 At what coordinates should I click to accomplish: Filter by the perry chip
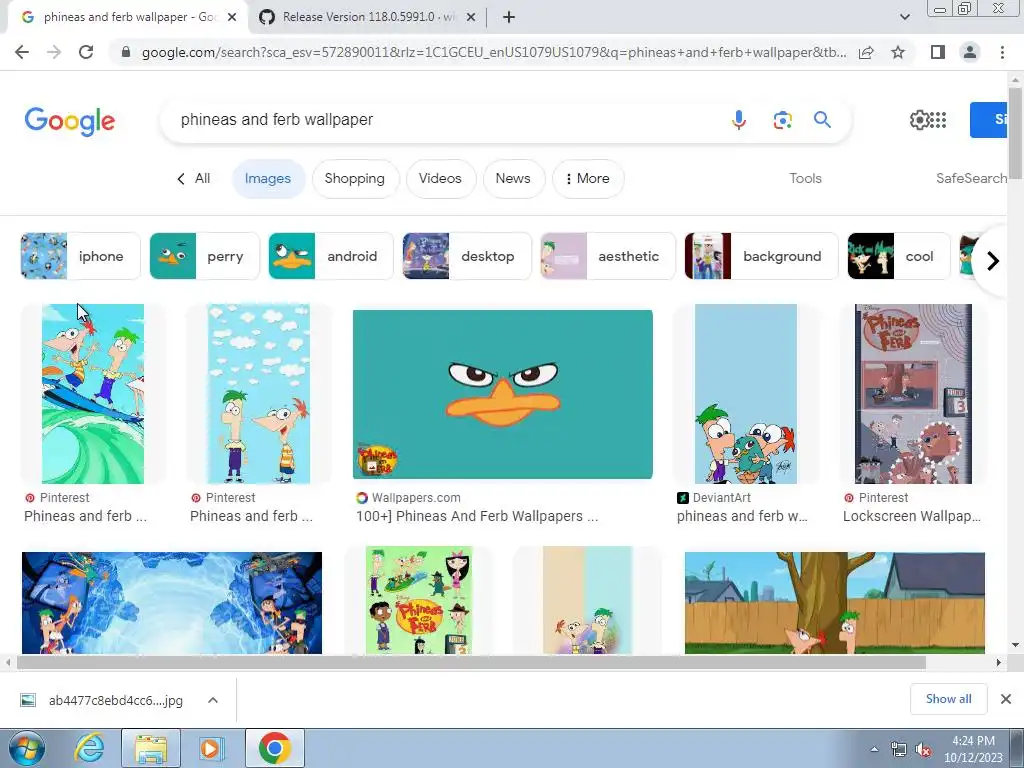204,256
